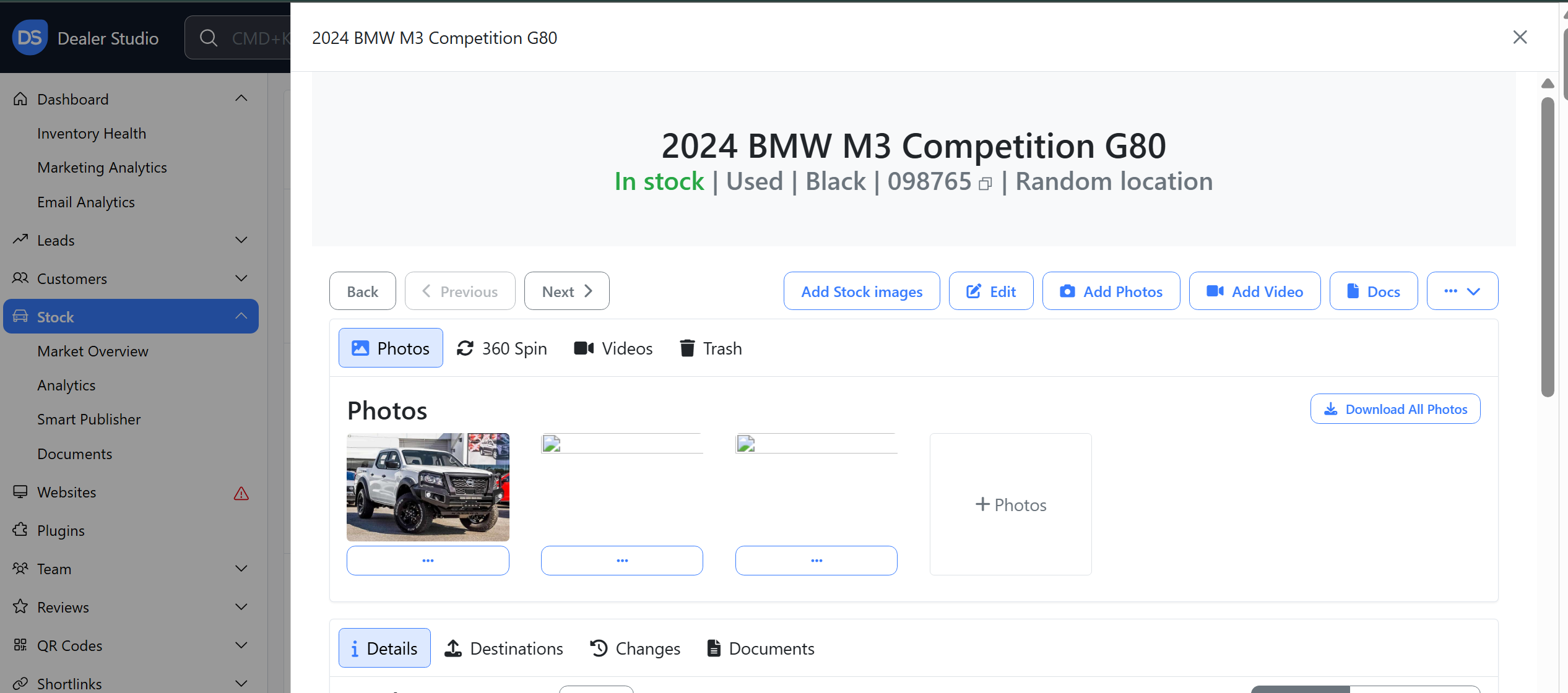Click the Edit pencil button

pyautogui.click(x=990, y=291)
